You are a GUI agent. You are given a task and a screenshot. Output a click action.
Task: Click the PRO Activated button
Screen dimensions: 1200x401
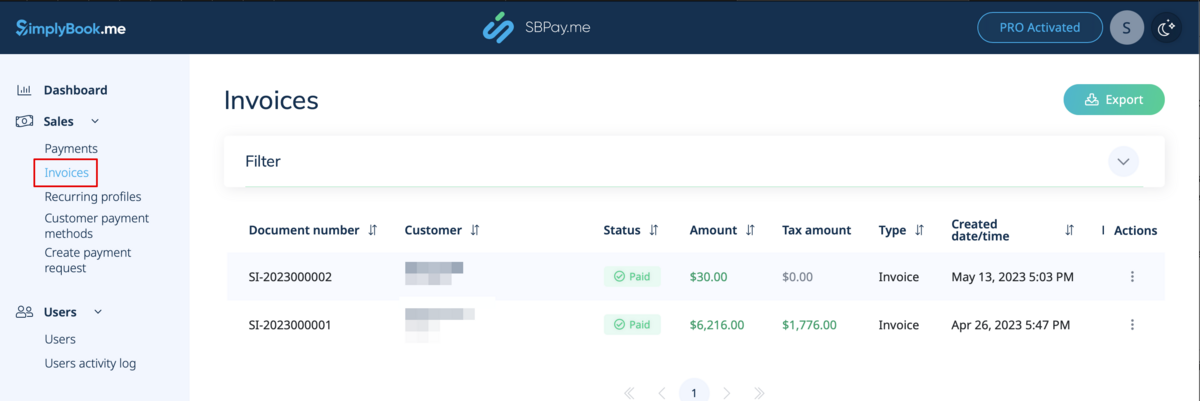pos(1039,28)
